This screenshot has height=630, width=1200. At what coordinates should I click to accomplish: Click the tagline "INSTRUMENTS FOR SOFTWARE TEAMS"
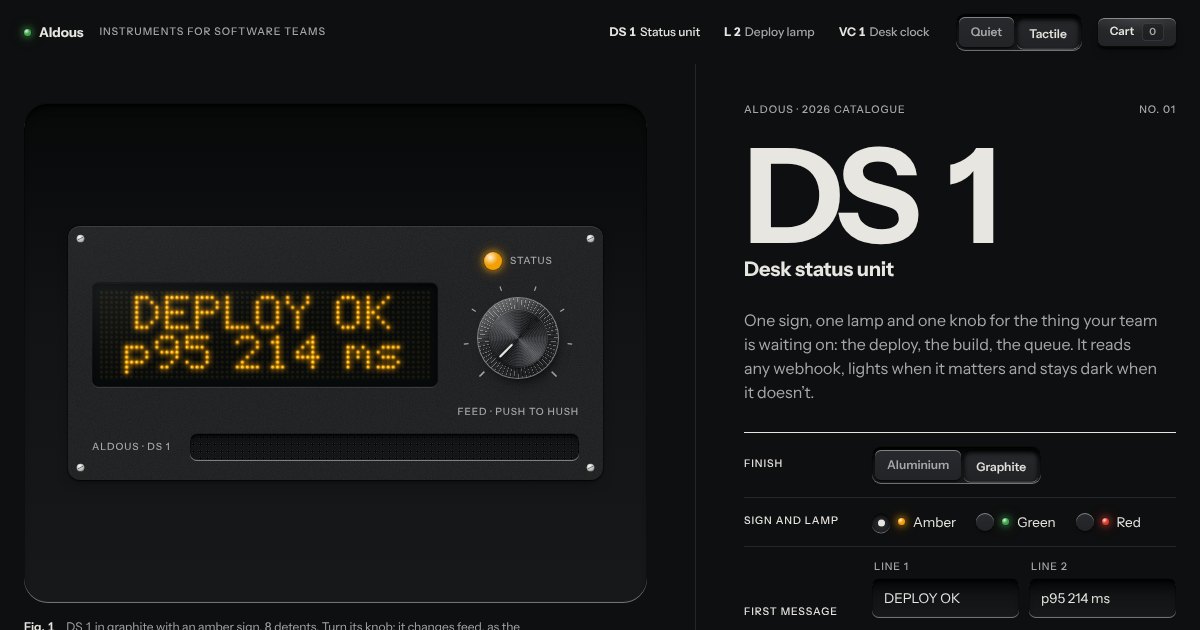pyautogui.click(x=212, y=32)
